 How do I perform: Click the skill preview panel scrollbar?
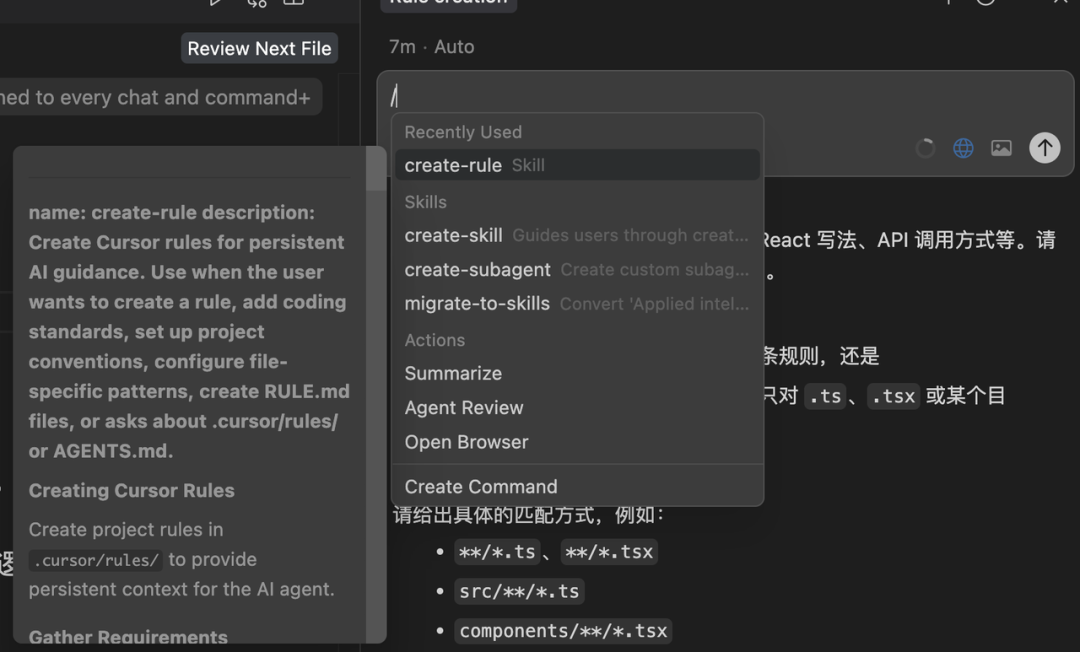click(376, 169)
